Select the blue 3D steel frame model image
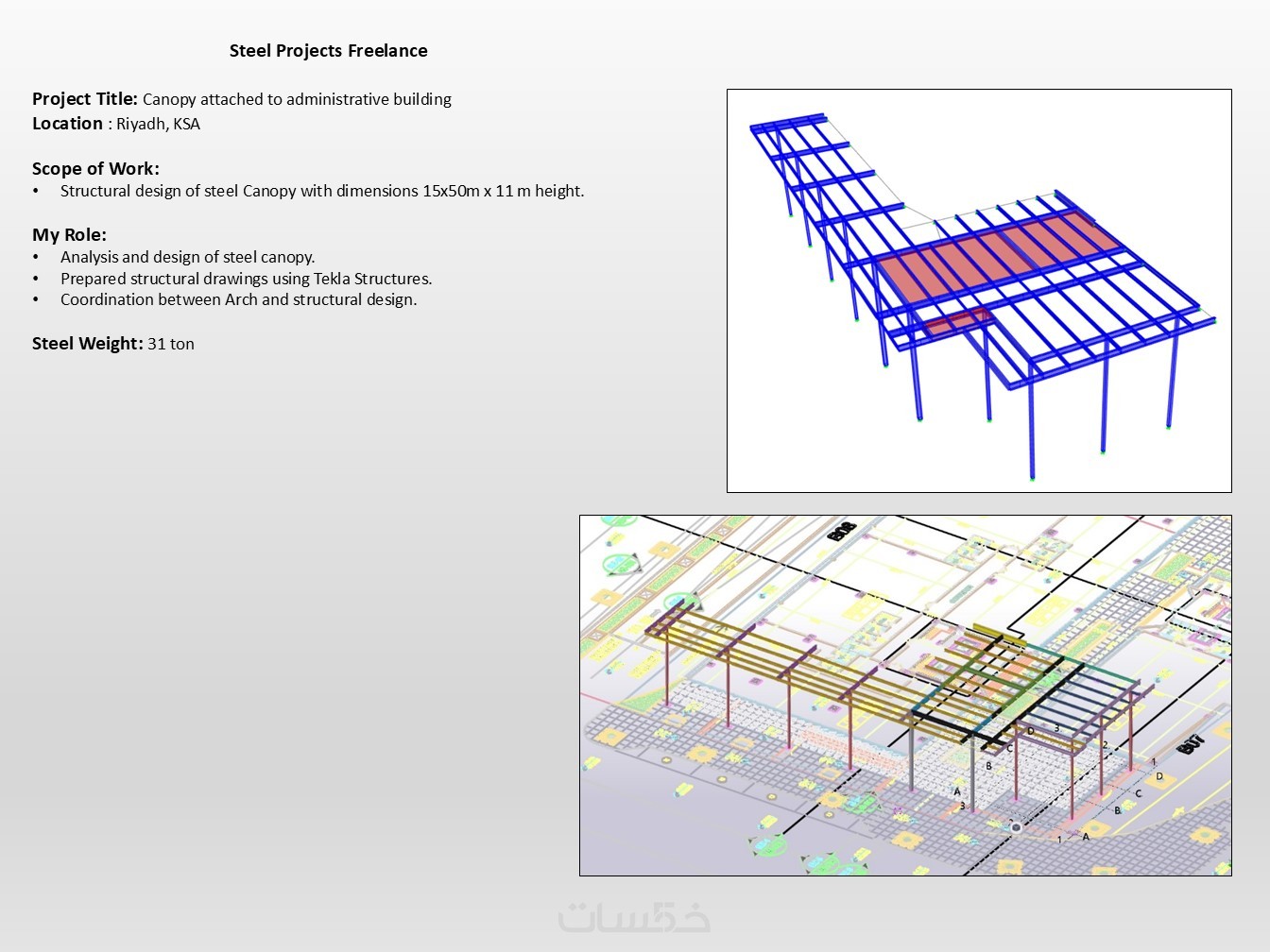Image resolution: width=1270 pixels, height=952 pixels. [x=979, y=291]
